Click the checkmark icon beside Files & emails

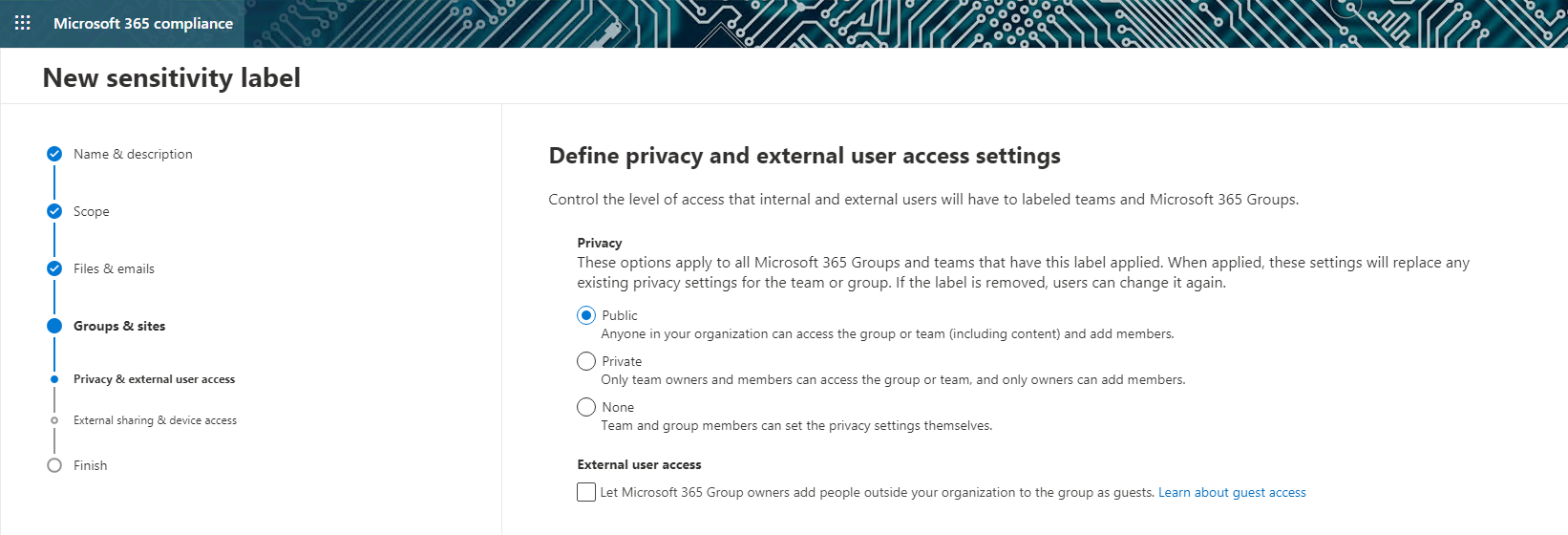(54, 268)
